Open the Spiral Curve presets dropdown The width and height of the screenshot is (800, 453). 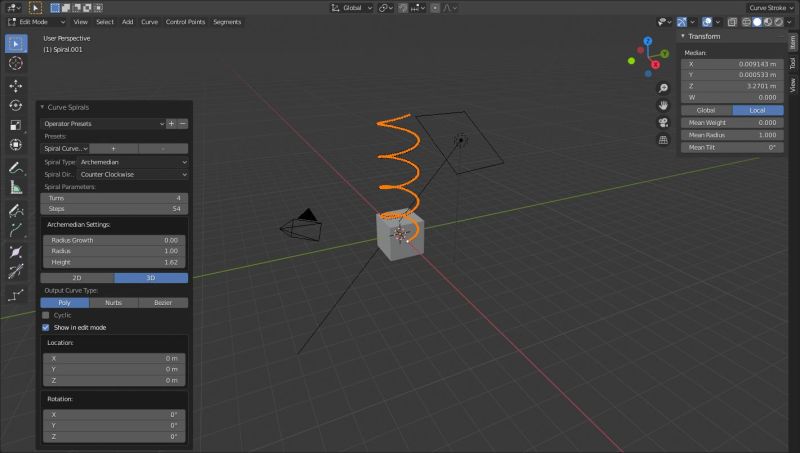point(65,148)
